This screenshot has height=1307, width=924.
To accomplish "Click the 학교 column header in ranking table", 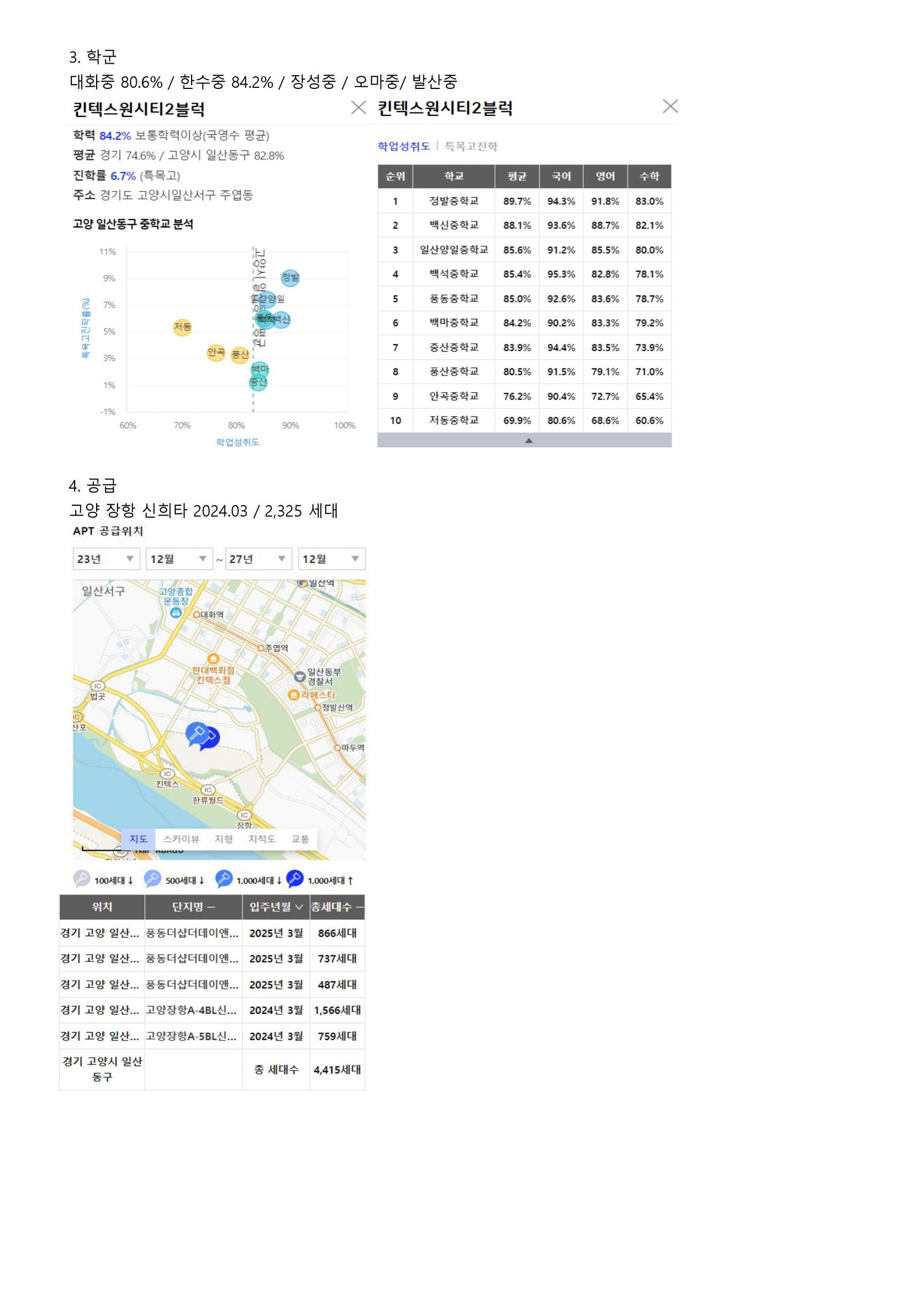I will (454, 176).
